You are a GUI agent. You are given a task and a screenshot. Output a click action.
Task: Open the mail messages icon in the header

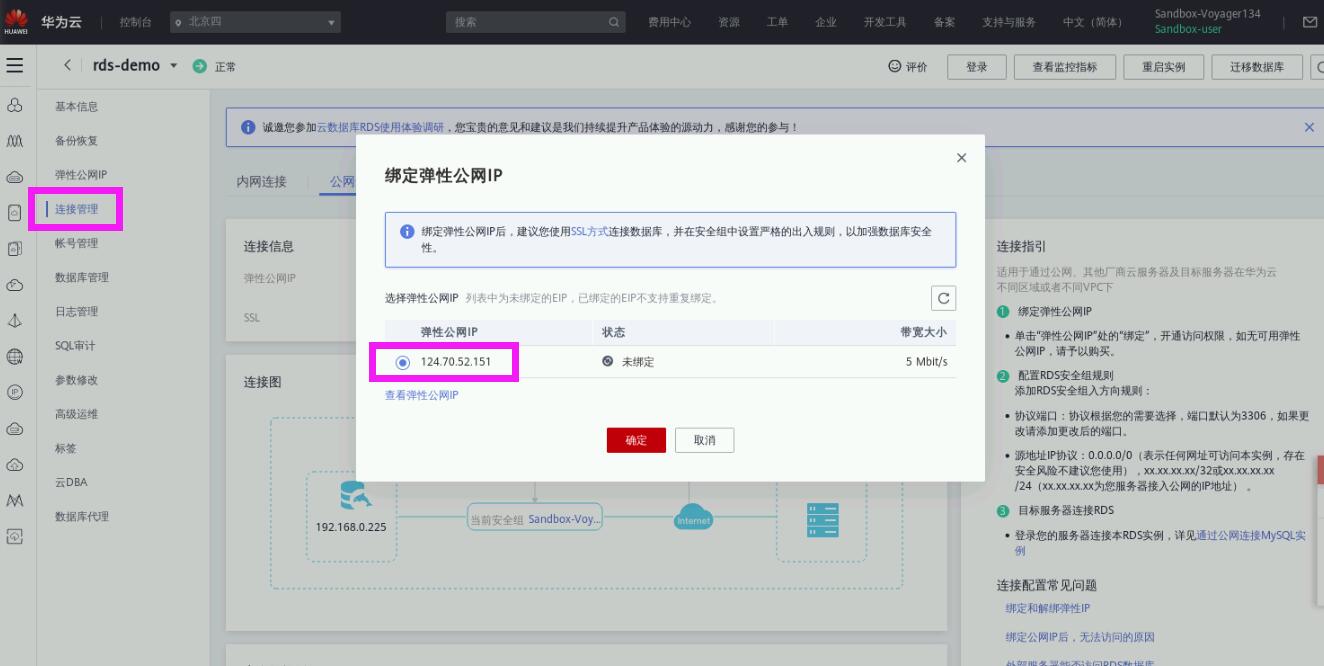1310,22
